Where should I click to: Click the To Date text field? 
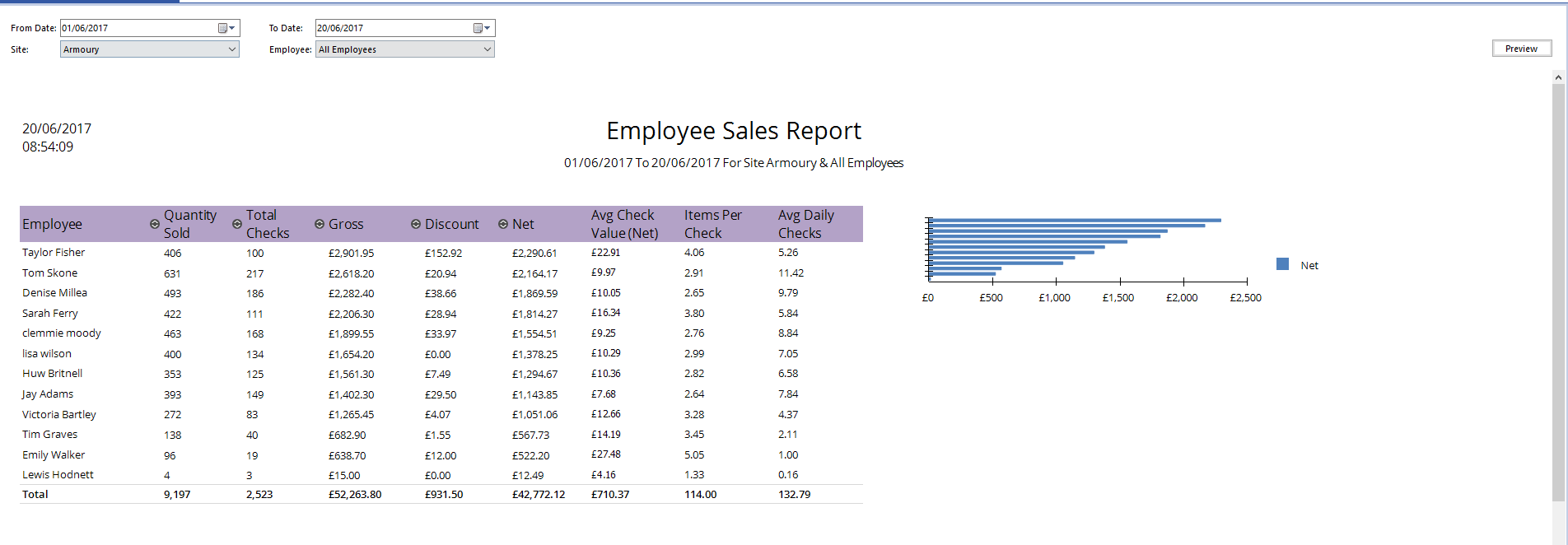[x=391, y=28]
